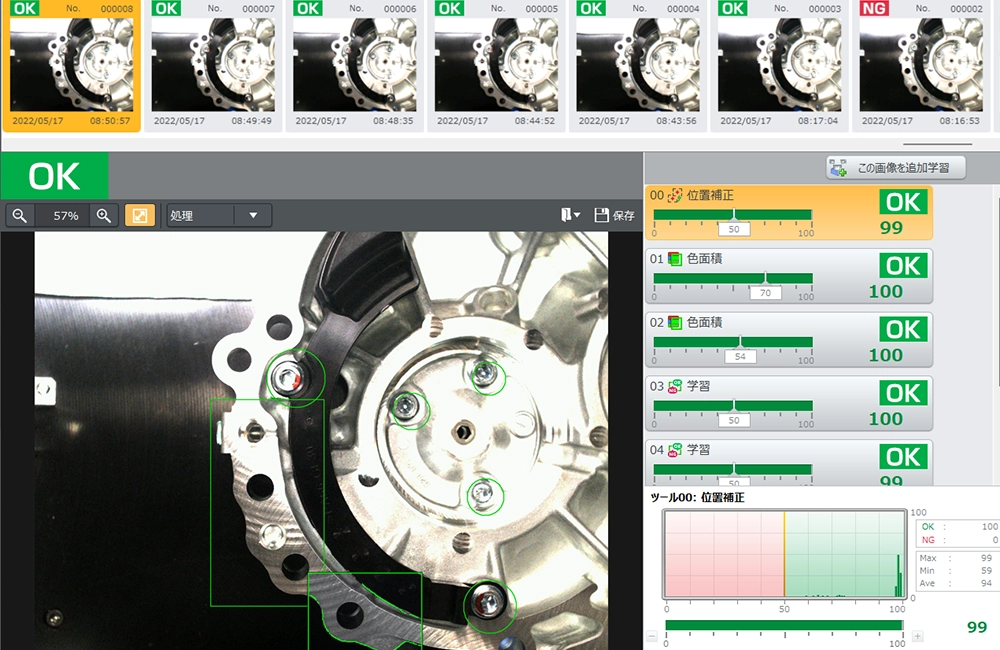Viewport: 1000px width, 650px height.
Task: Click the Ave statistic value 94
Action: [986, 583]
